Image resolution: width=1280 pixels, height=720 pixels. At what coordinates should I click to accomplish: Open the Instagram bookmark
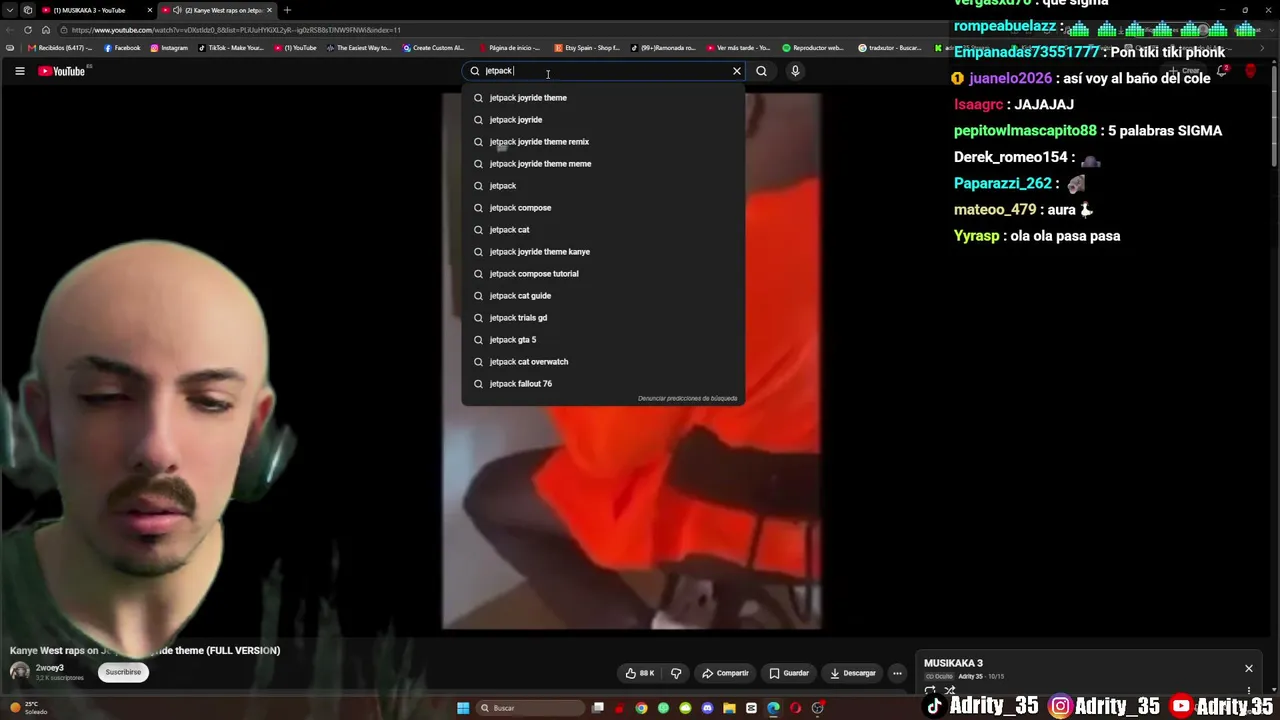169,48
